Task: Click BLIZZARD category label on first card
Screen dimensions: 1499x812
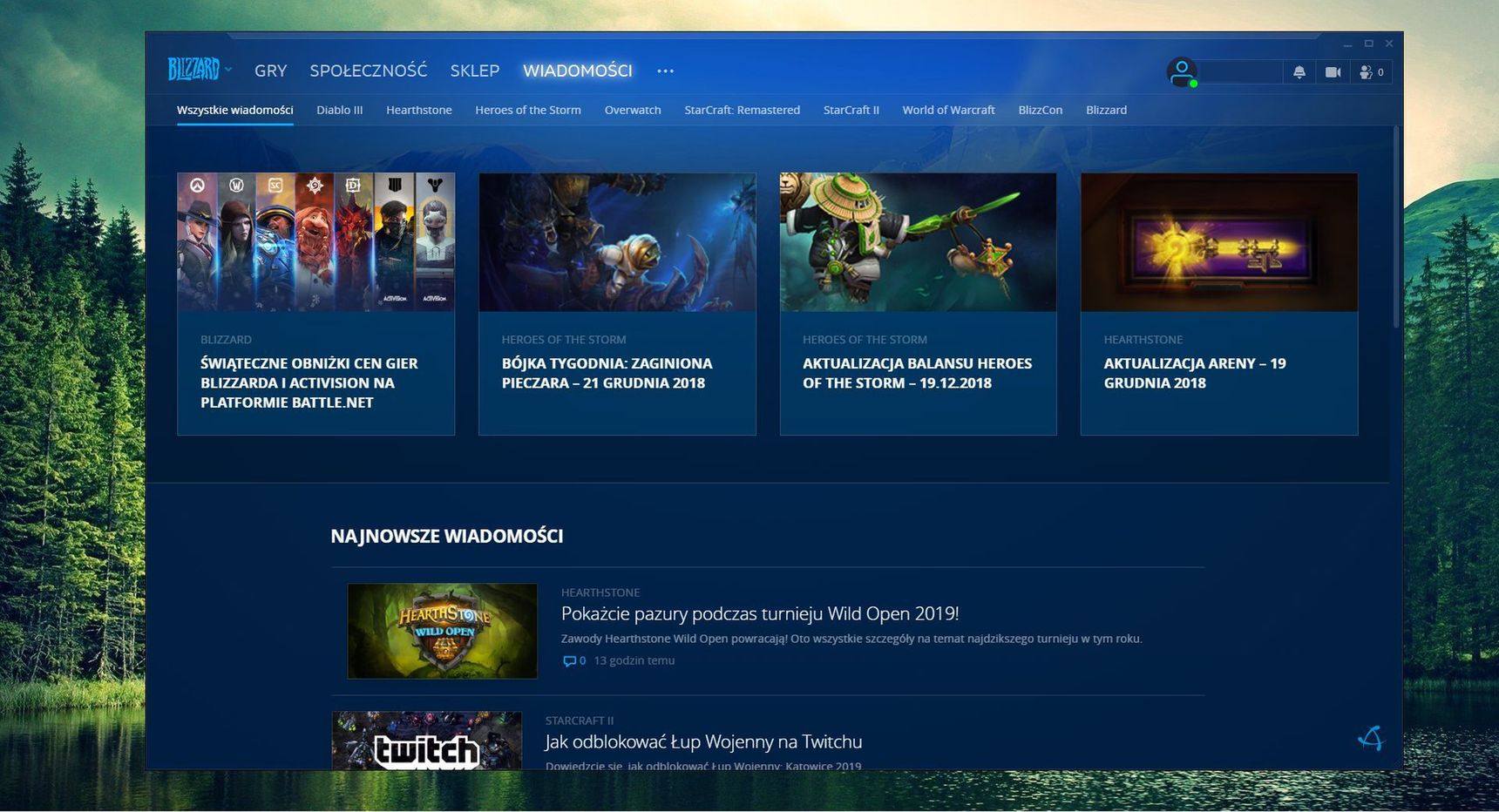Action: 226,340
